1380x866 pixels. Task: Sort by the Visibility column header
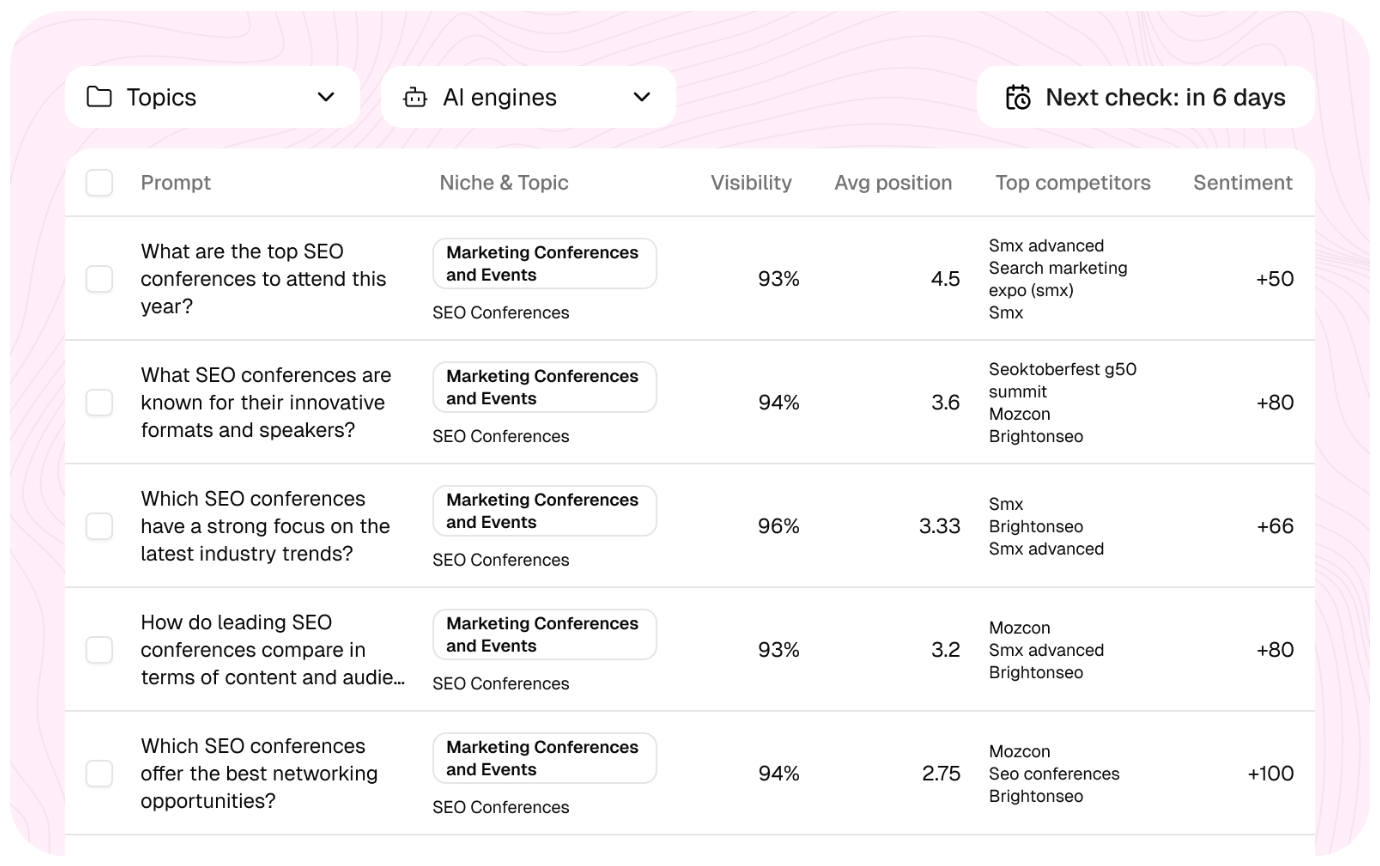tap(751, 183)
